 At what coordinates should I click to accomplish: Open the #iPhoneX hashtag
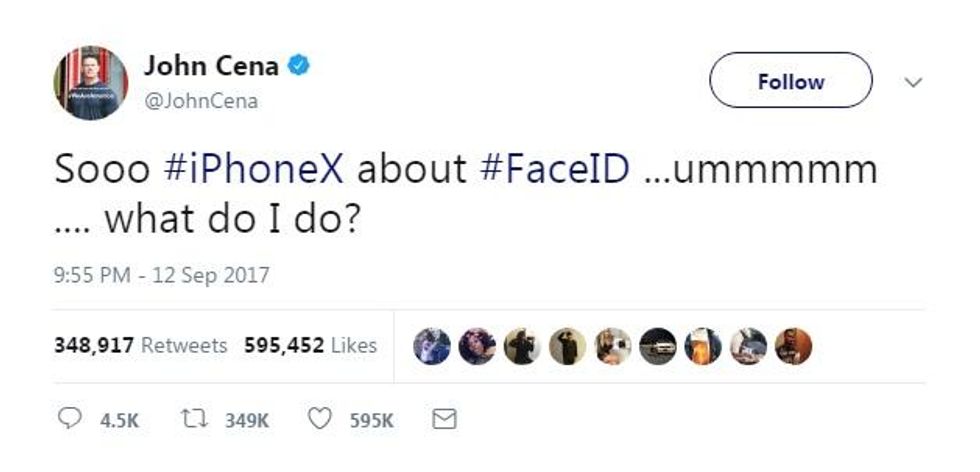point(253,169)
